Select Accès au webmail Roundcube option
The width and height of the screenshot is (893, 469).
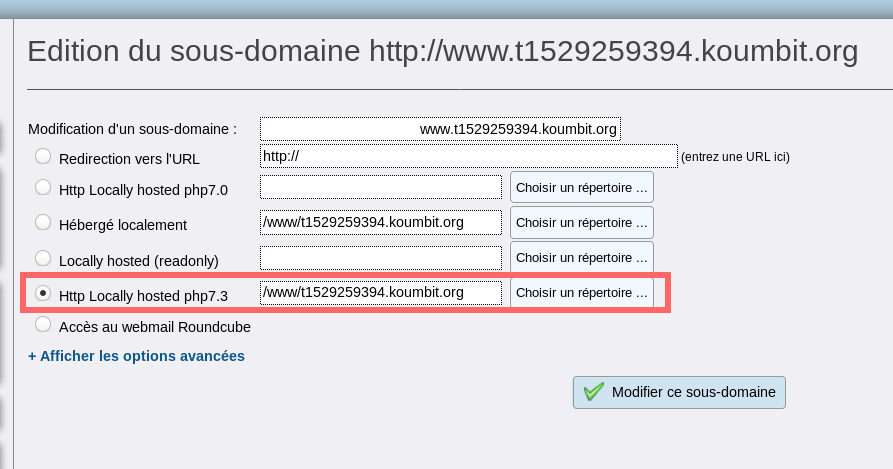[43, 324]
